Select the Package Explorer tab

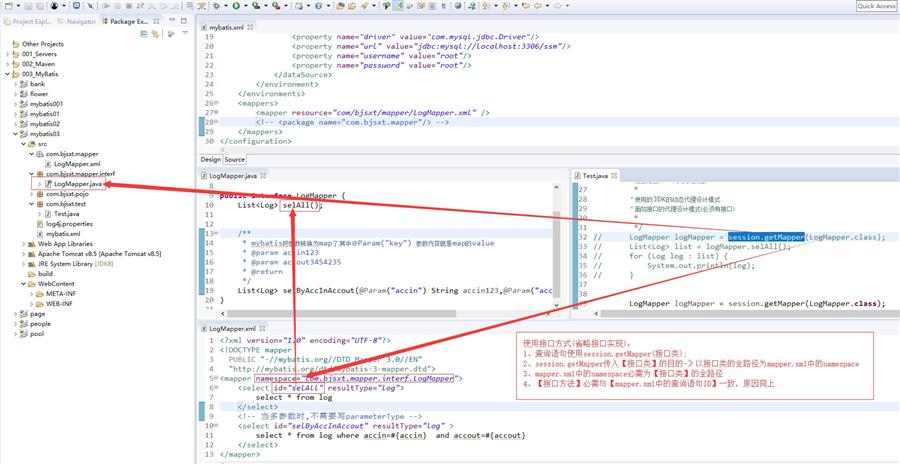coord(130,21)
